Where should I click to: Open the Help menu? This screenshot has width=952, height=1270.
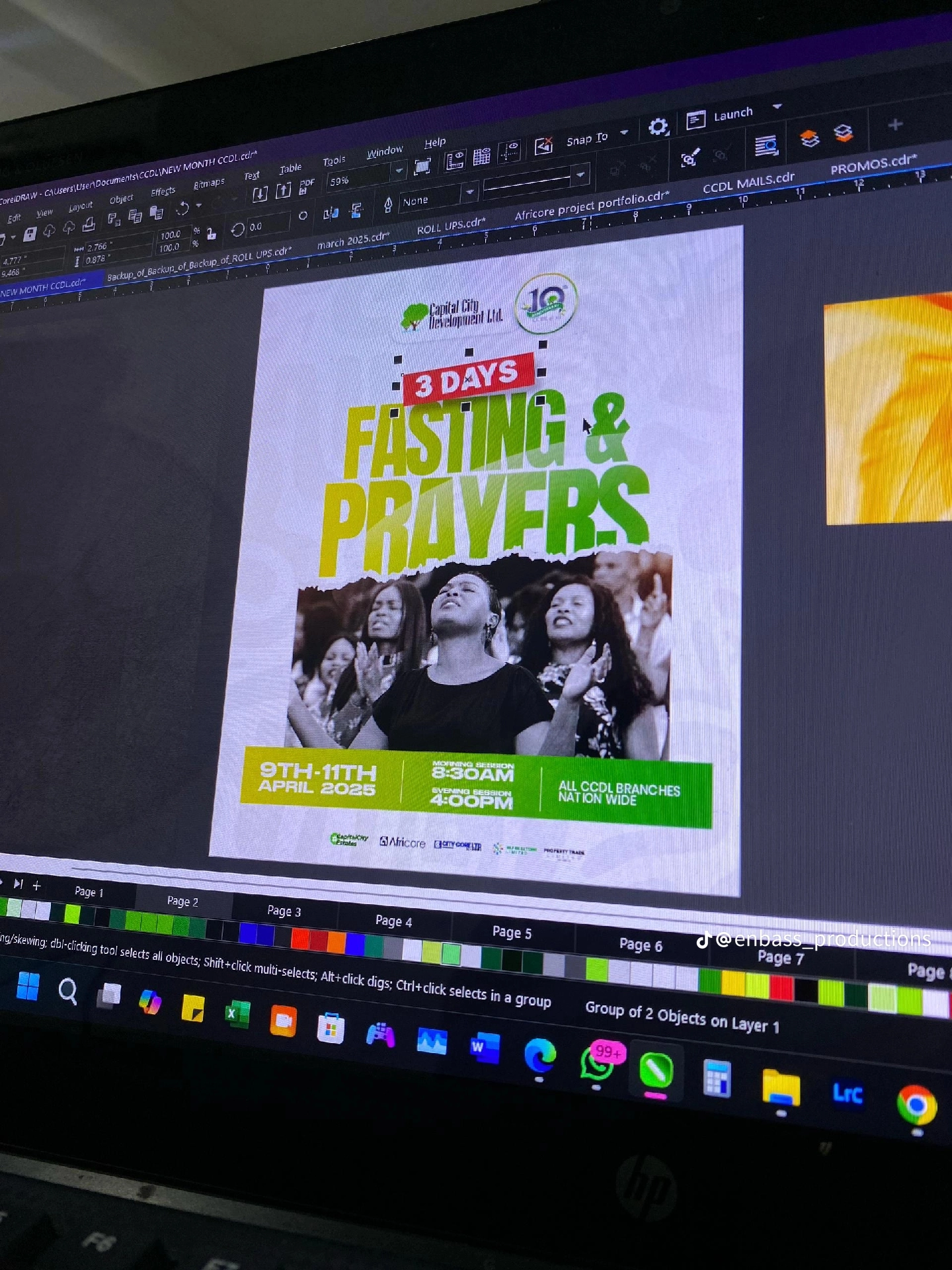[x=435, y=142]
